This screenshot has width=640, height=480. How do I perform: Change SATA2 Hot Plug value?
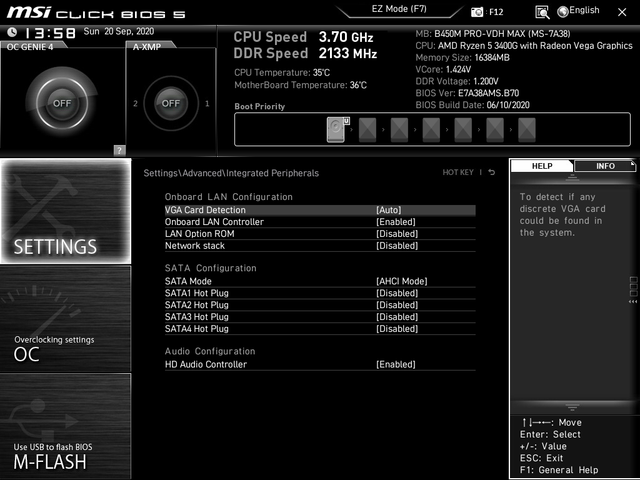click(x=397, y=304)
